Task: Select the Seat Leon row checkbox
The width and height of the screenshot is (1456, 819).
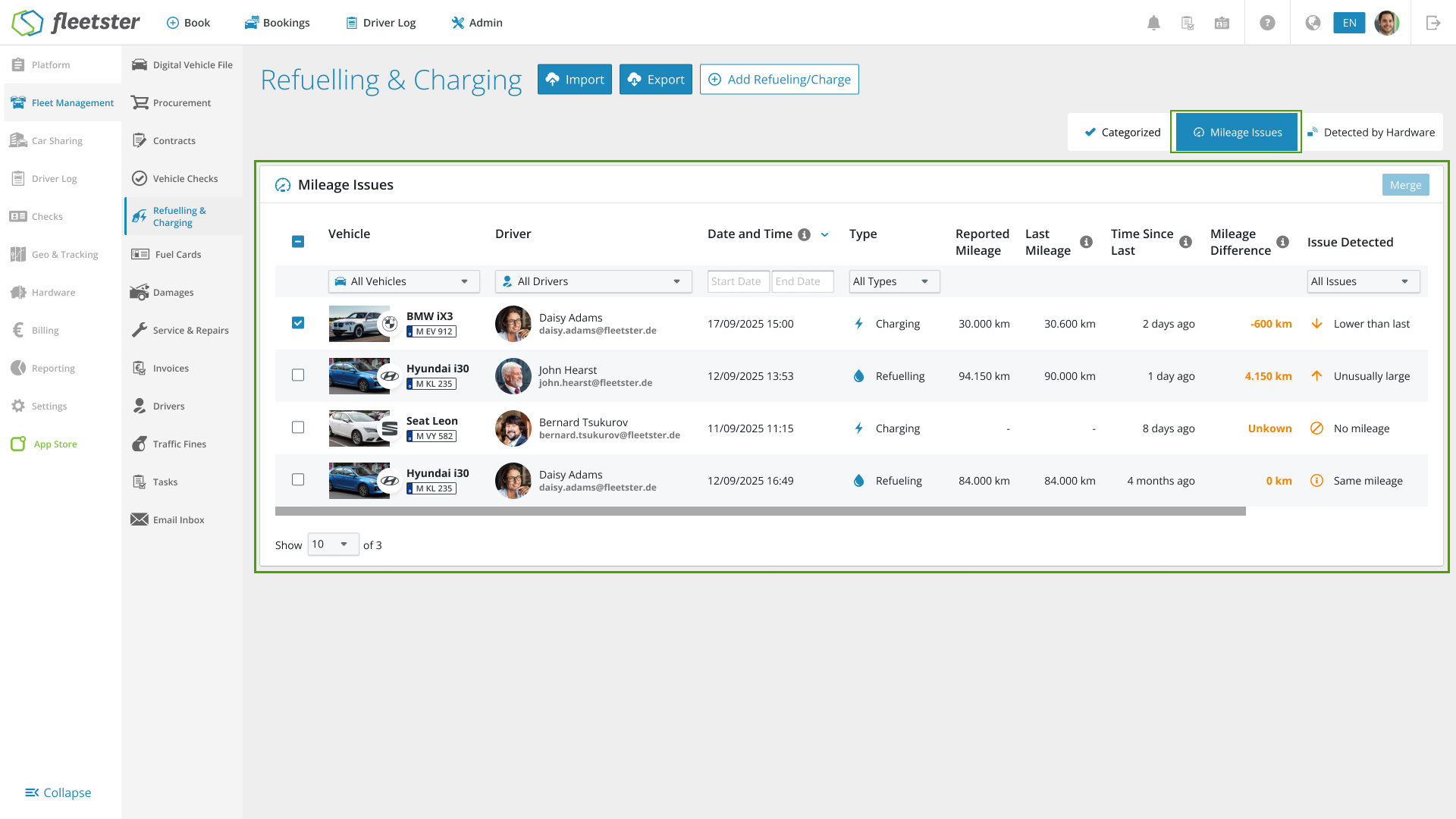Action: click(298, 428)
